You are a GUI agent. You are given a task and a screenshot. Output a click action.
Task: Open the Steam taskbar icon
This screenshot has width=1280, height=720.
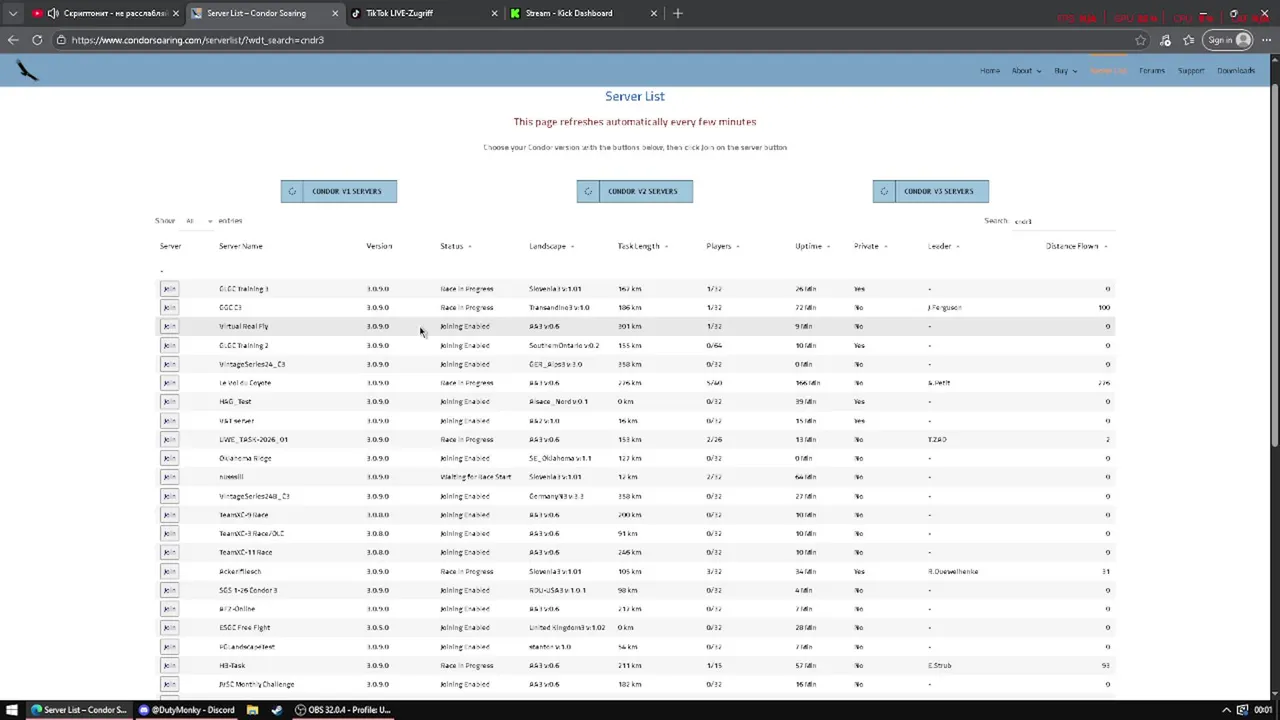[276, 710]
